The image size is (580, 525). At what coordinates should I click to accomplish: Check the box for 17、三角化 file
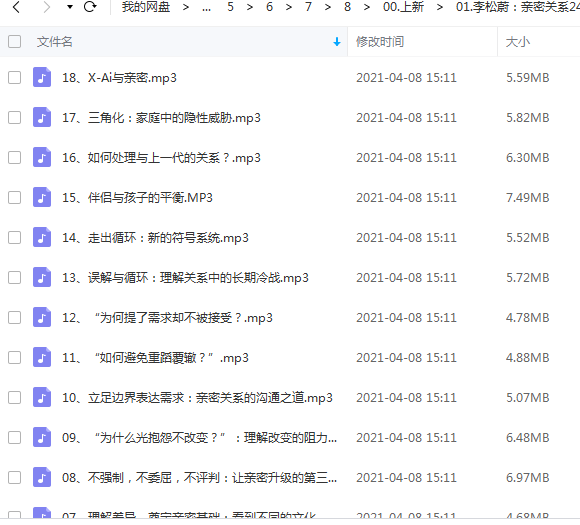pos(14,118)
